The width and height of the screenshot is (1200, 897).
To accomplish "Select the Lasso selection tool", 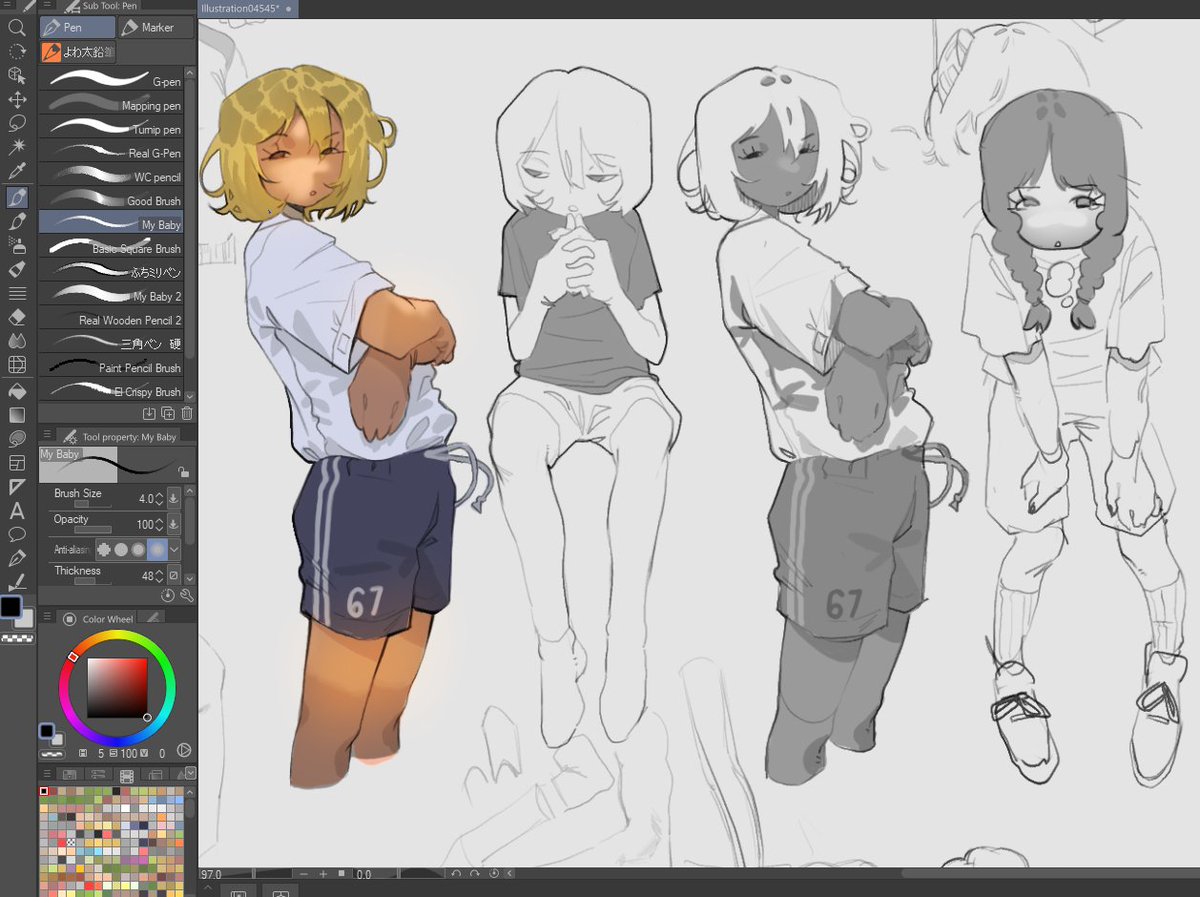I will pos(17,124).
